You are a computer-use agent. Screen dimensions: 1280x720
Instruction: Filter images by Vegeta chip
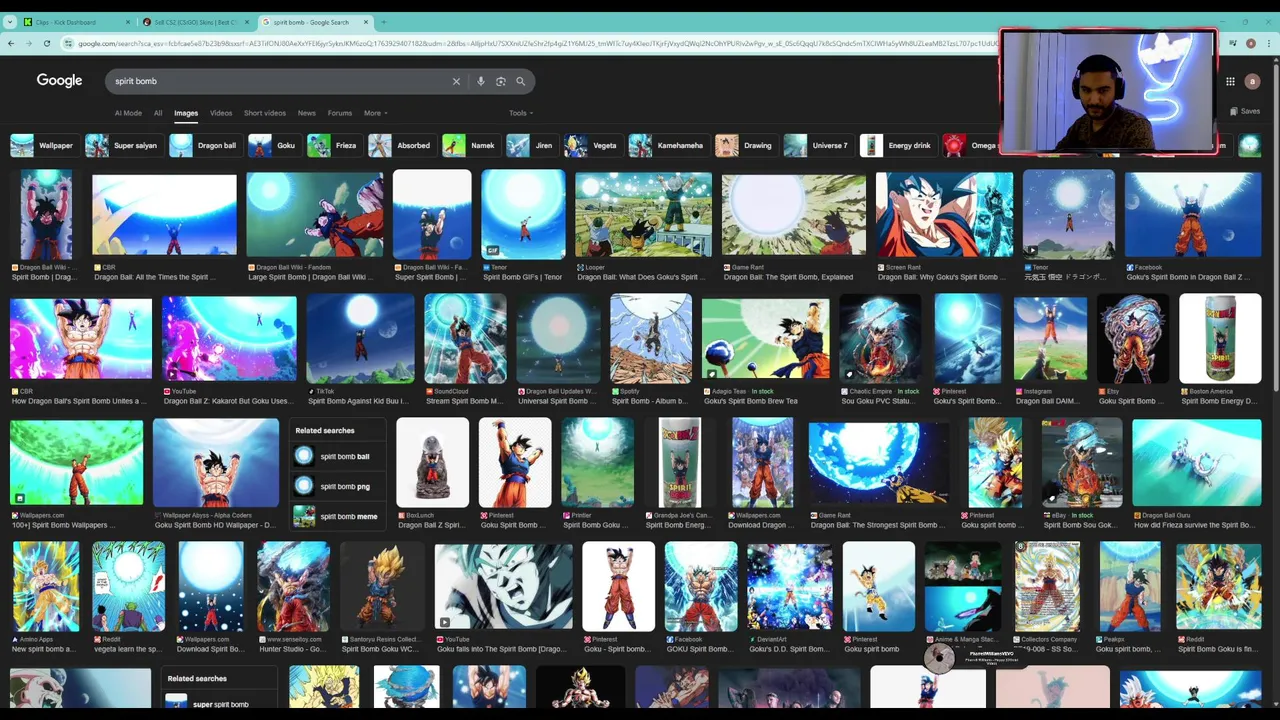[591, 145]
